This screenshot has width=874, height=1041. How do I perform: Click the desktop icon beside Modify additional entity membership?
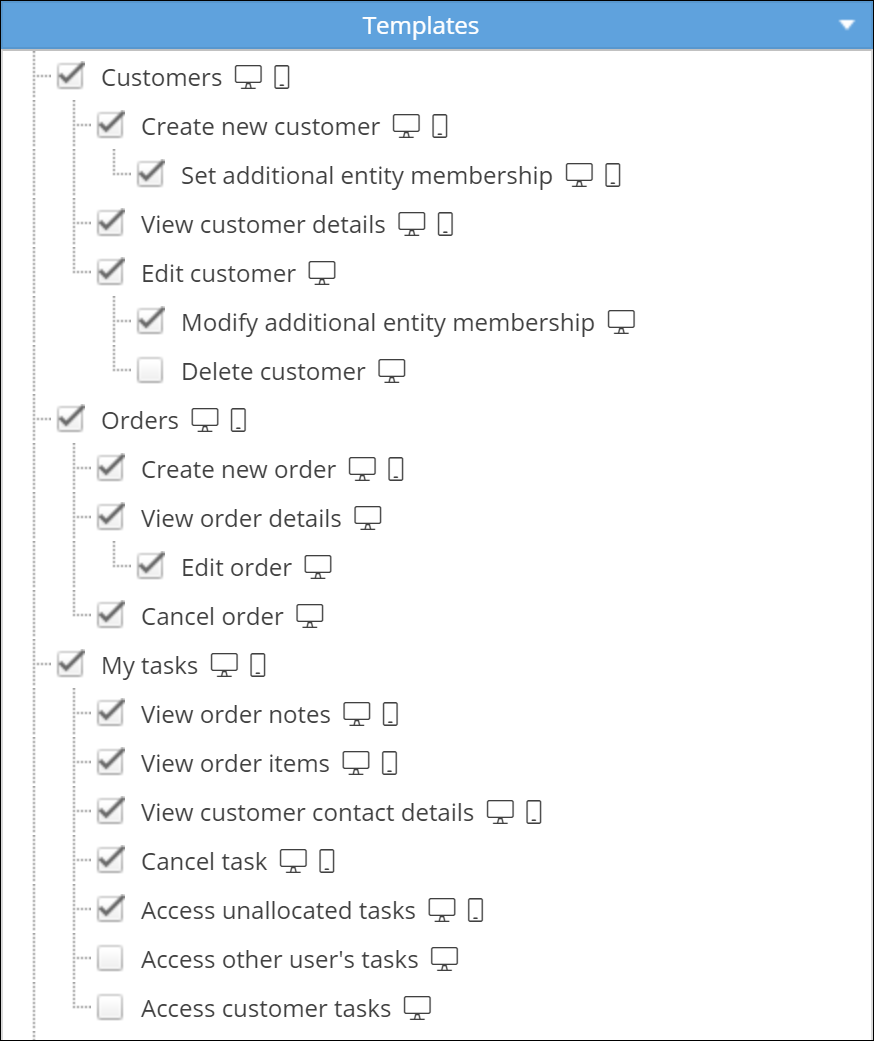point(622,322)
